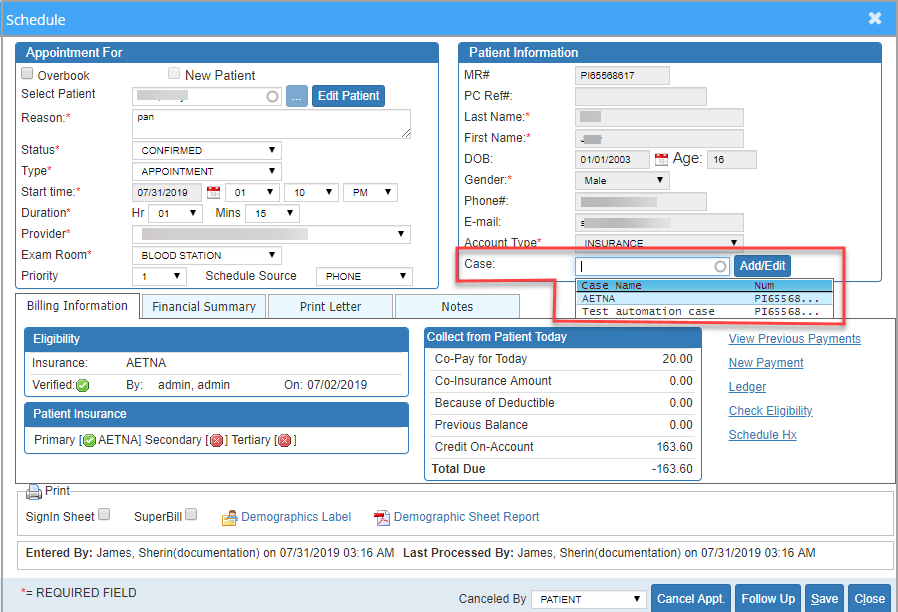Screen dimensions: 898x612
Task: Open the Start time calendar picker icon
Action: coord(213,193)
